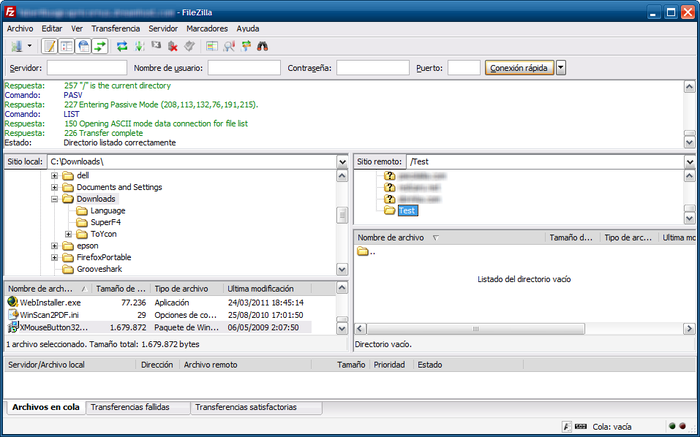This screenshot has width=700, height=437.
Task: Open the Sitio local path dropdown
Action: tap(342, 162)
